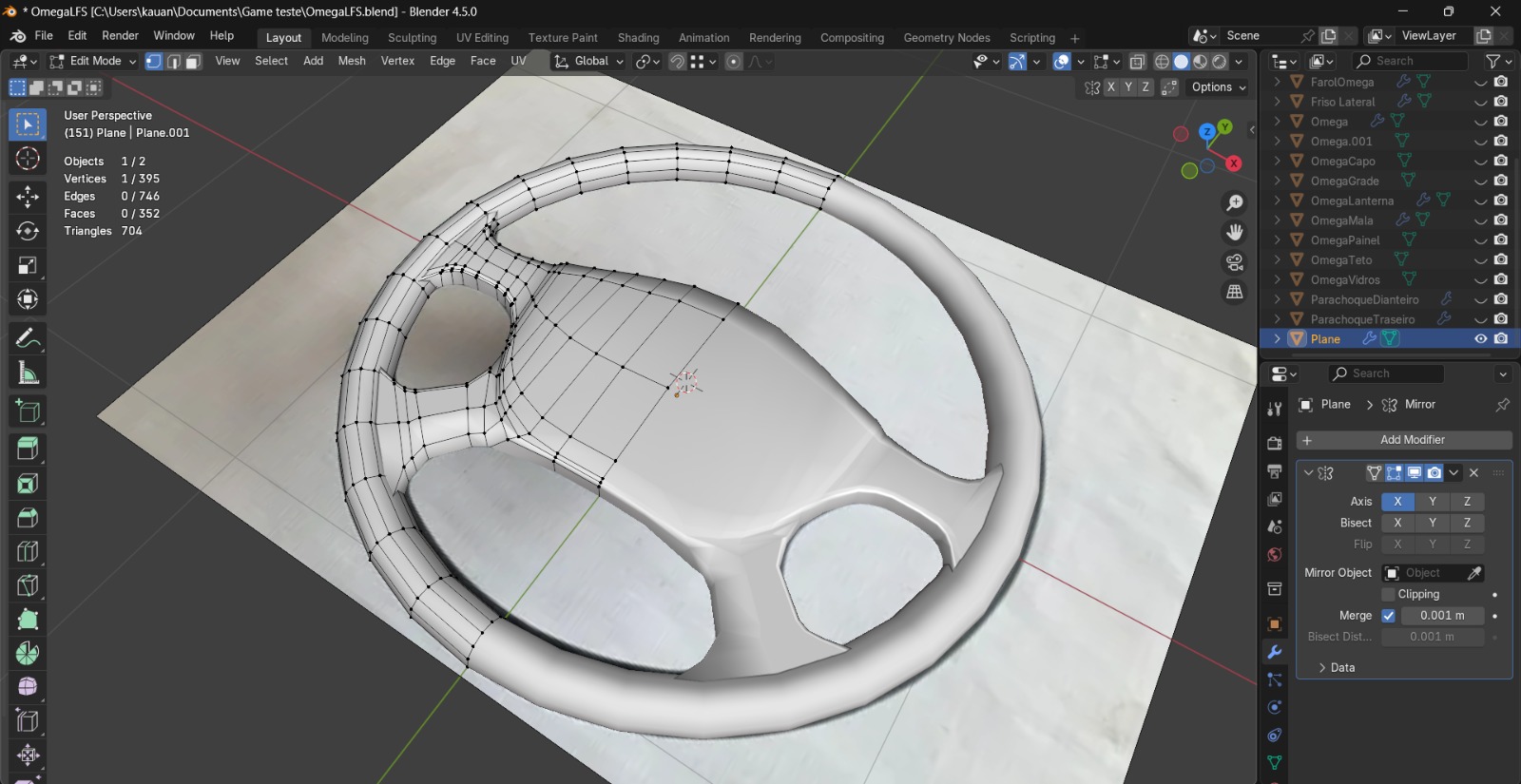Viewport: 1521px width, 784px height.
Task: Switch to face select mode
Action: tap(193, 62)
